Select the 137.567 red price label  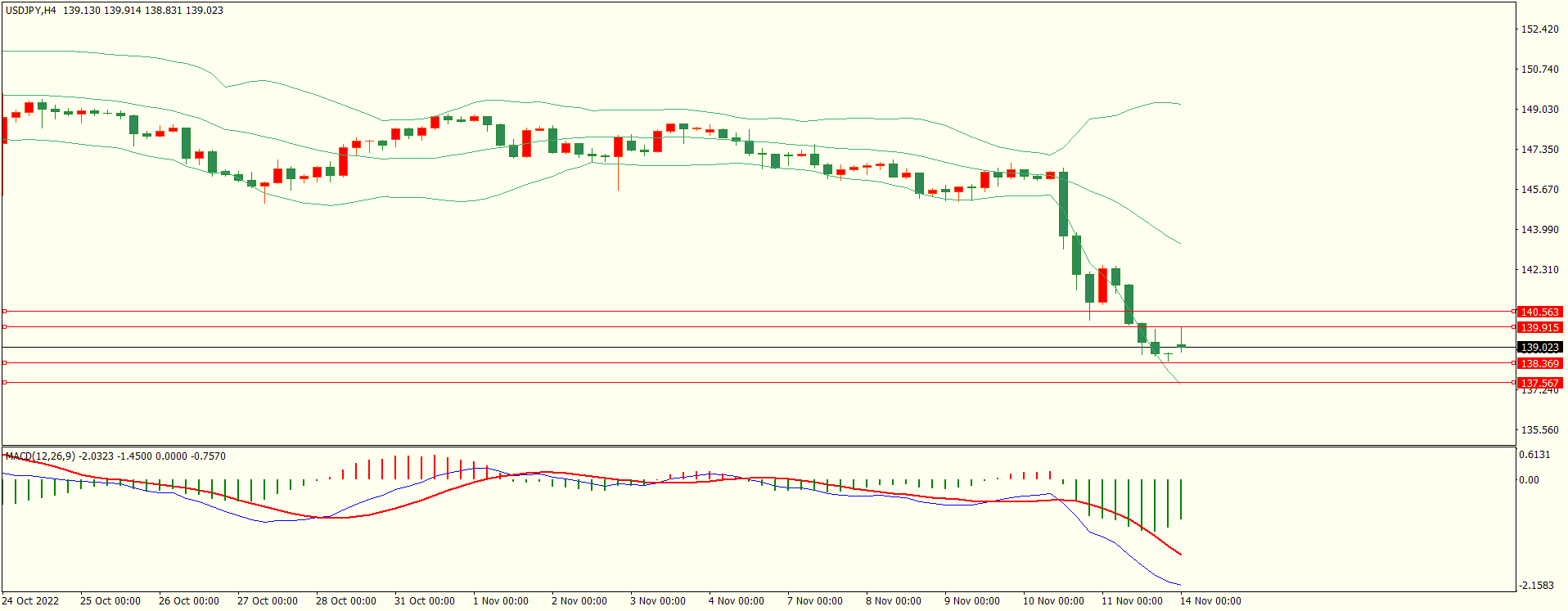coord(1539,383)
